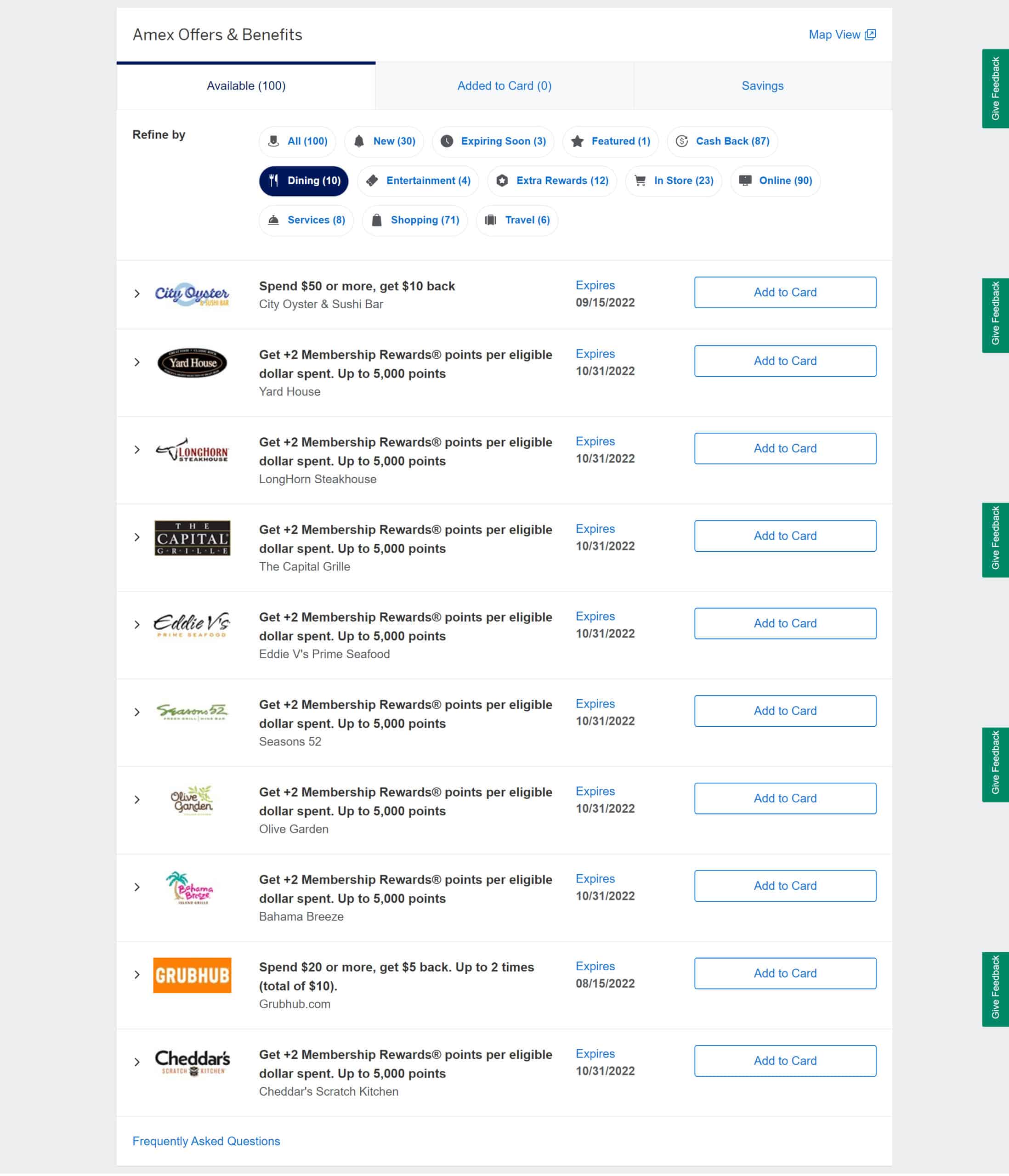
Task: Switch to the Available (100) tab
Action: [246, 86]
